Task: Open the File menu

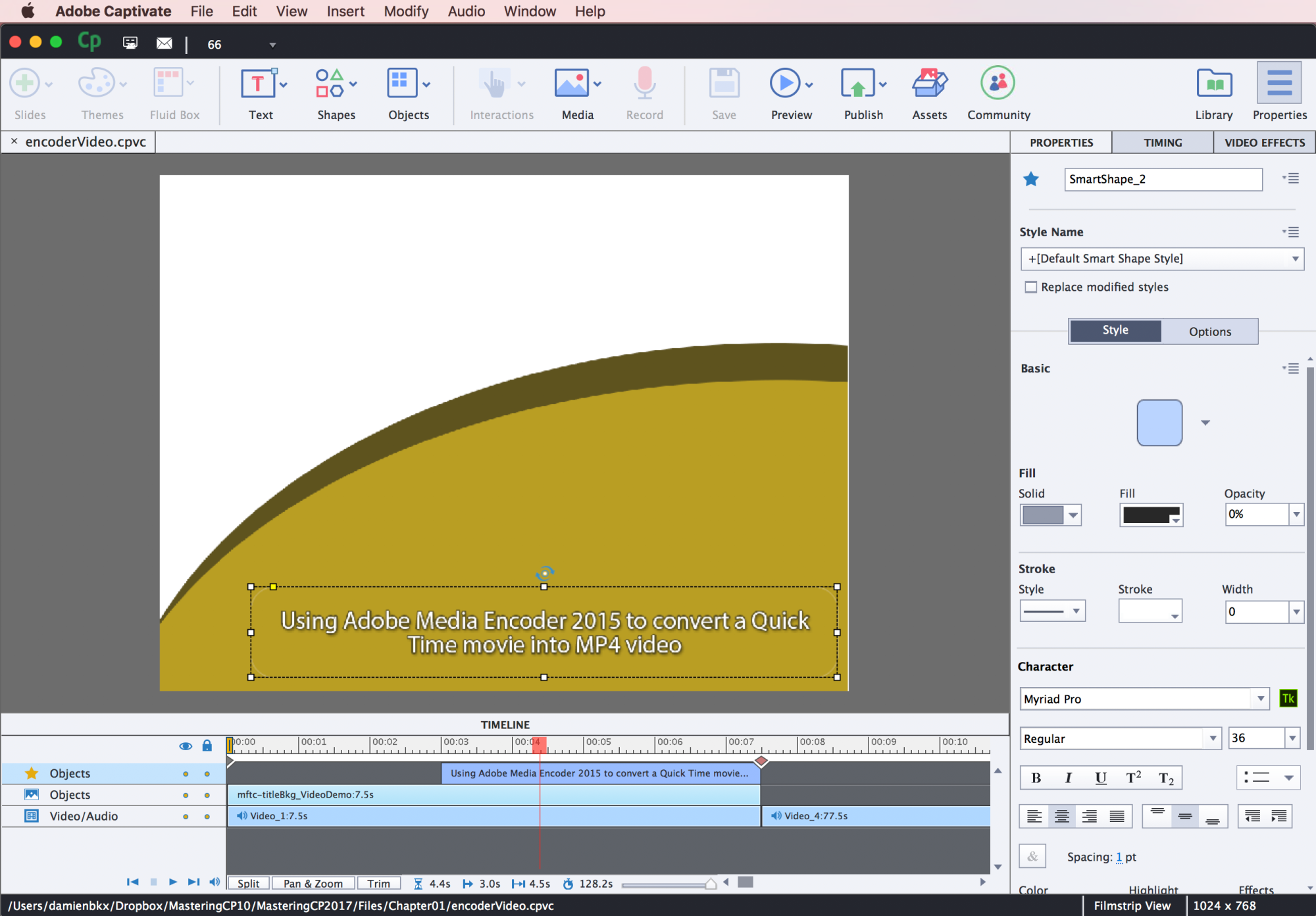Action: coord(201,11)
